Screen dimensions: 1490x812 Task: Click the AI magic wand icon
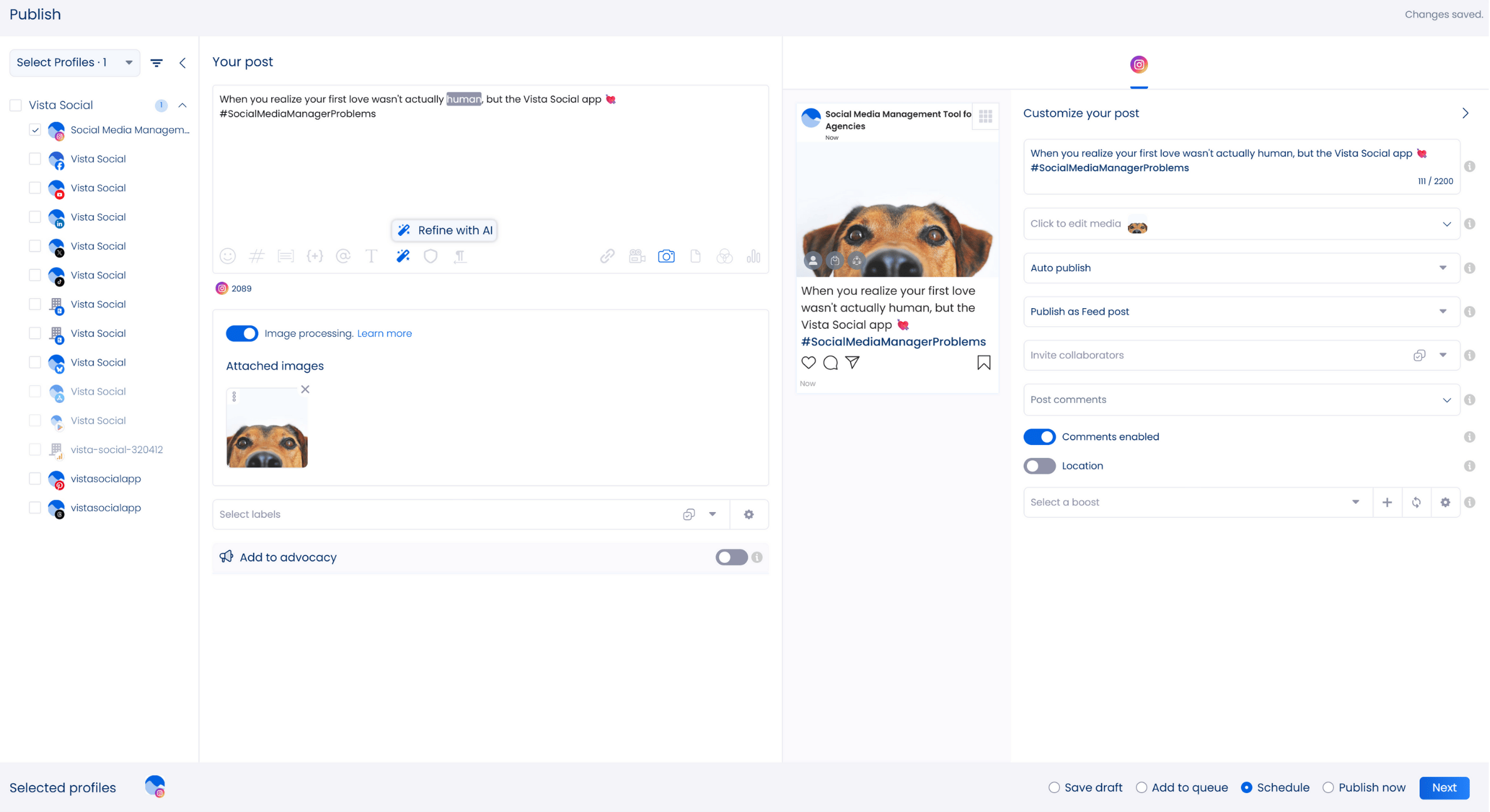403,256
